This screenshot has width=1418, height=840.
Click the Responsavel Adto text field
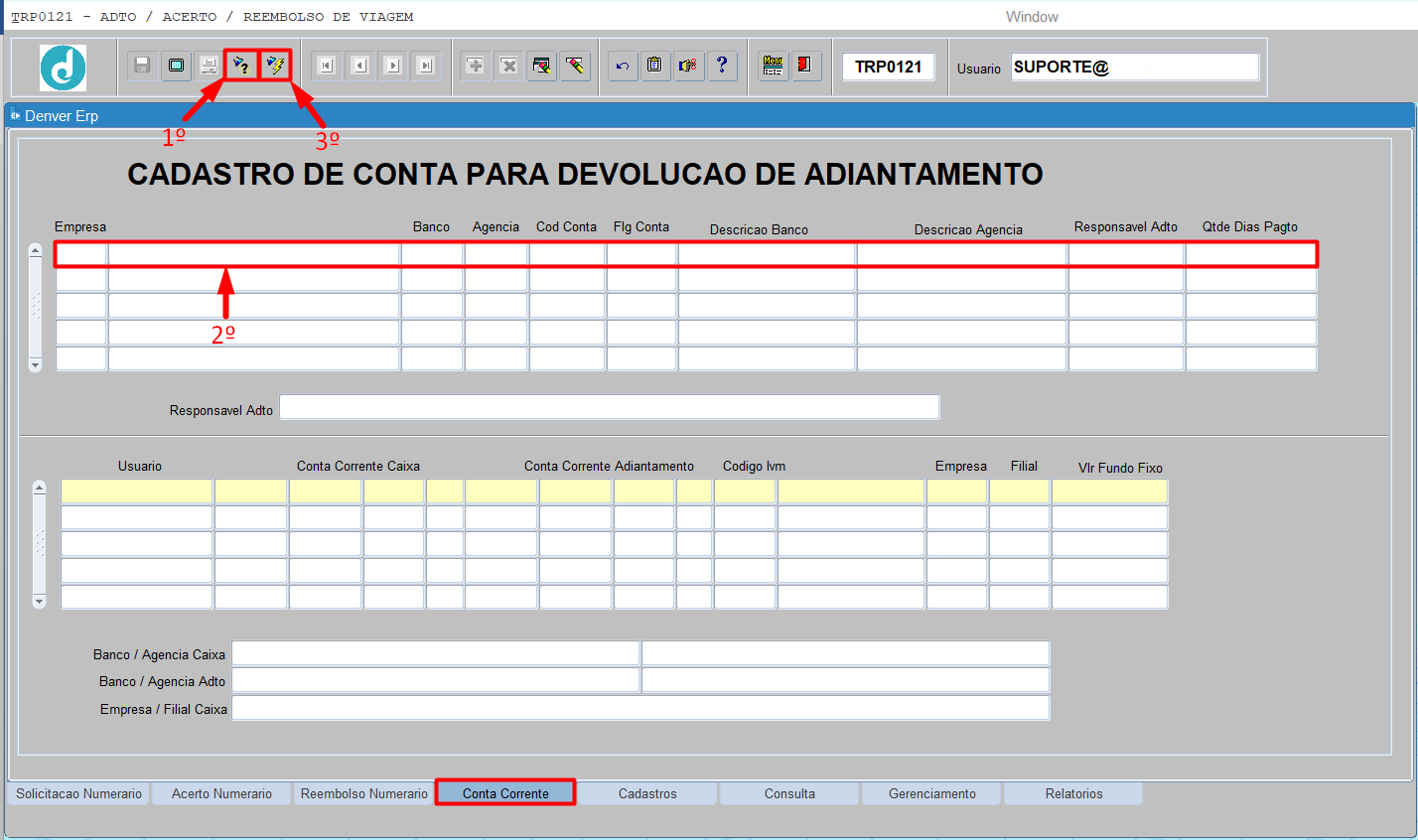609,407
